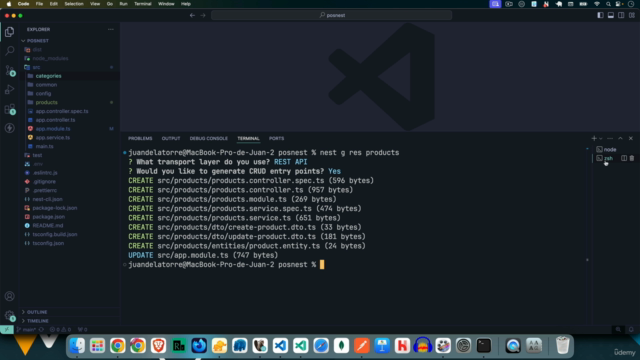Open main.ts file
The height and width of the screenshot is (360, 640).
44,146
